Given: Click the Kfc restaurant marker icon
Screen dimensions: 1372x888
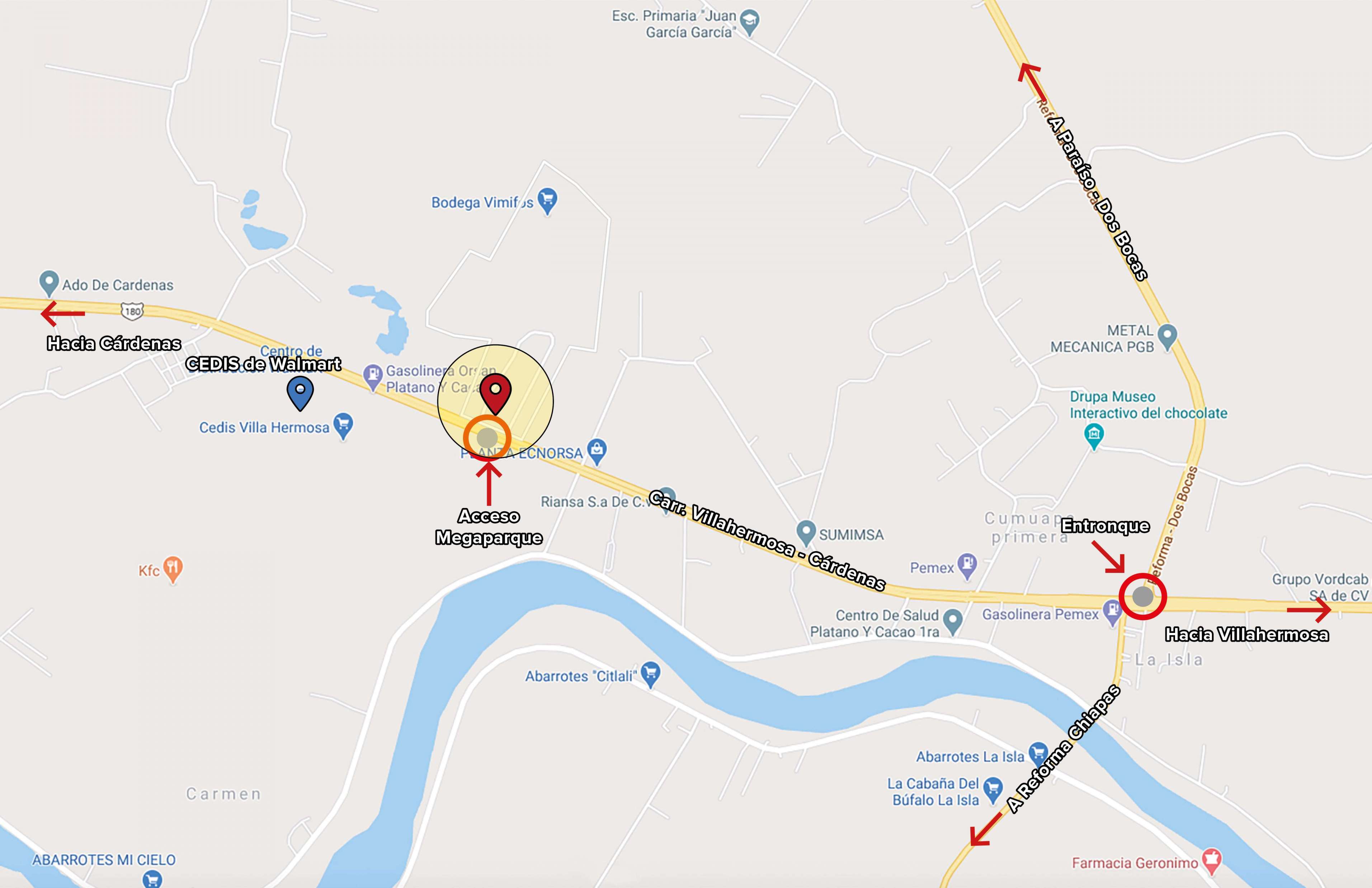Looking at the screenshot, I should pos(173,570).
